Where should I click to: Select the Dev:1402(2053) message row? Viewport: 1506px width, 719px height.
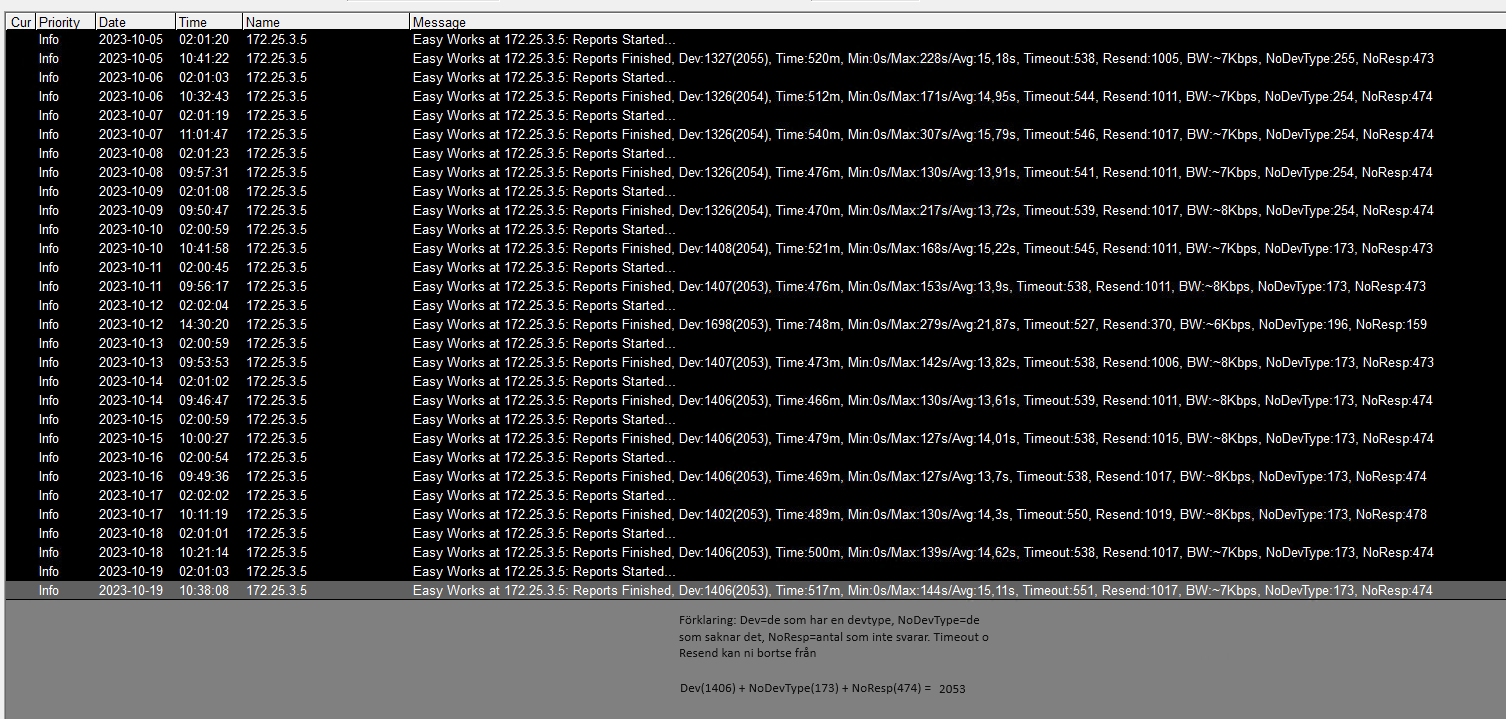(755, 515)
